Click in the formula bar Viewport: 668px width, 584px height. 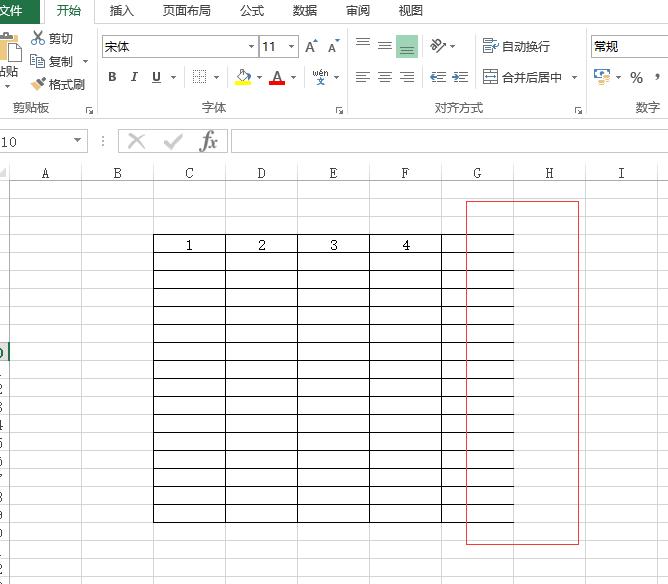(449, 141)
